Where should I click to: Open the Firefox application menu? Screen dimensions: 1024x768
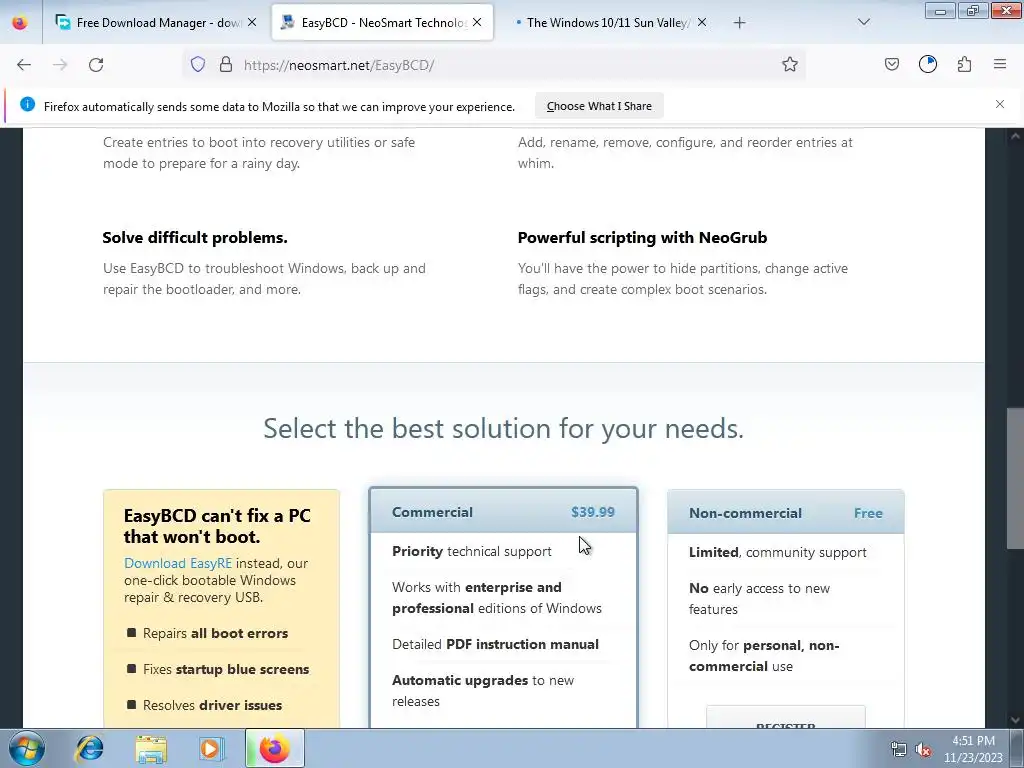point(1000,64)
